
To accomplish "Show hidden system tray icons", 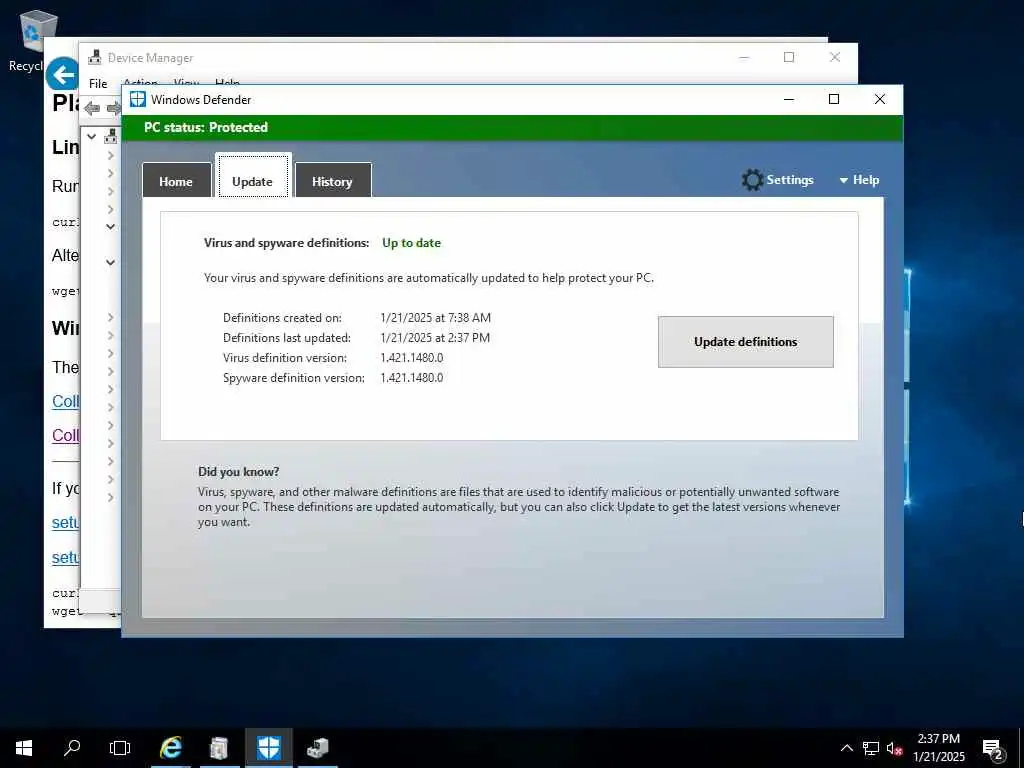I will (846, 748).
